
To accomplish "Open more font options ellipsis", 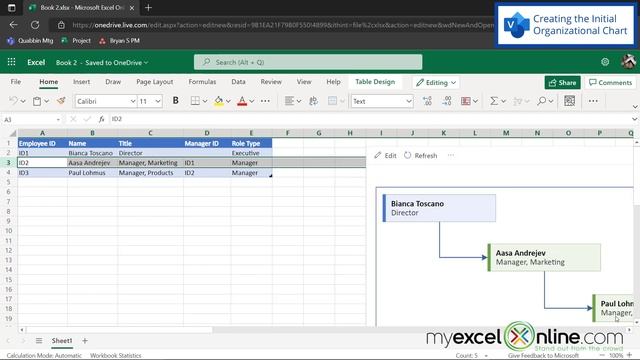I will [x=265, y=101].
